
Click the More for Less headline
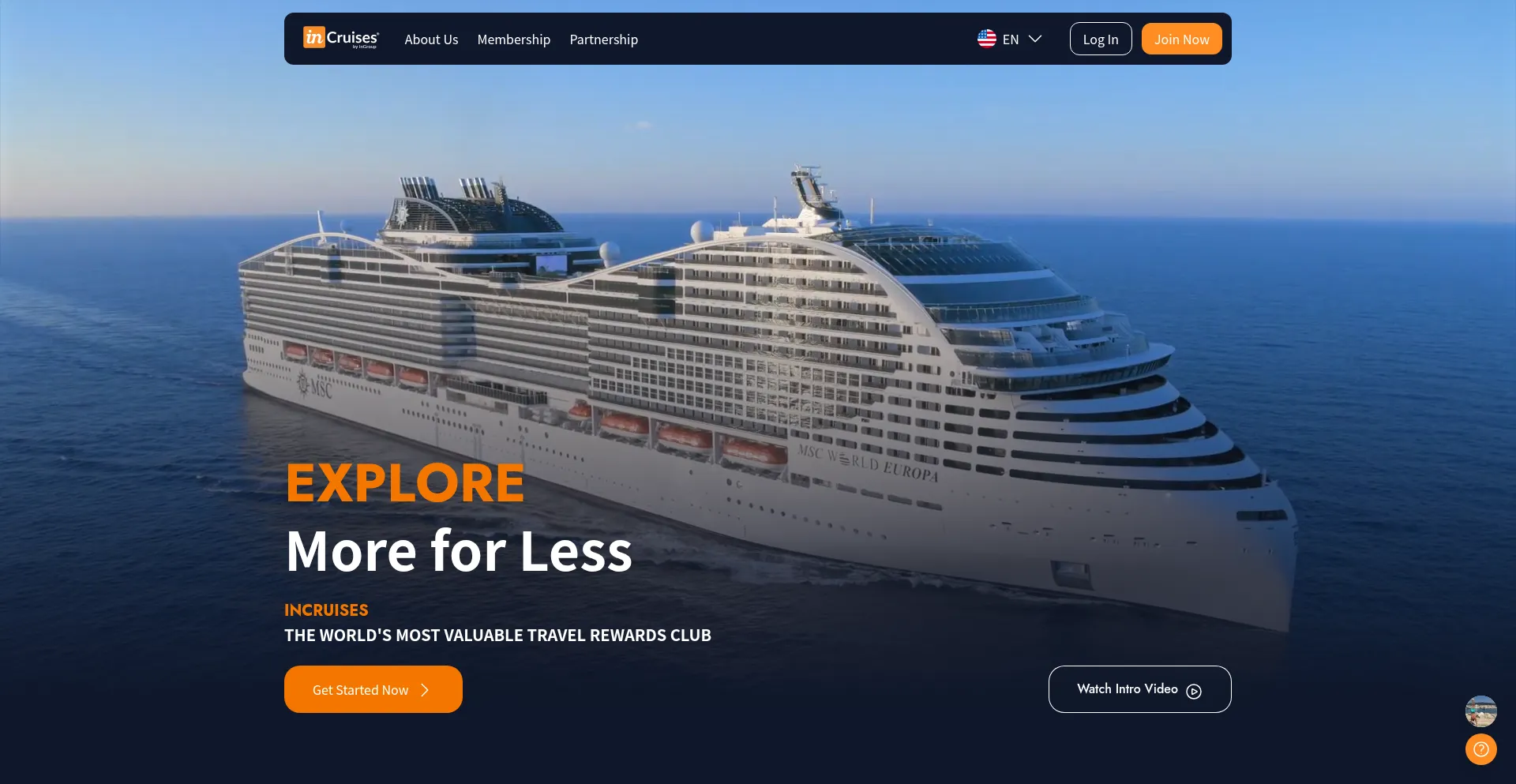[x=459, y=550]
